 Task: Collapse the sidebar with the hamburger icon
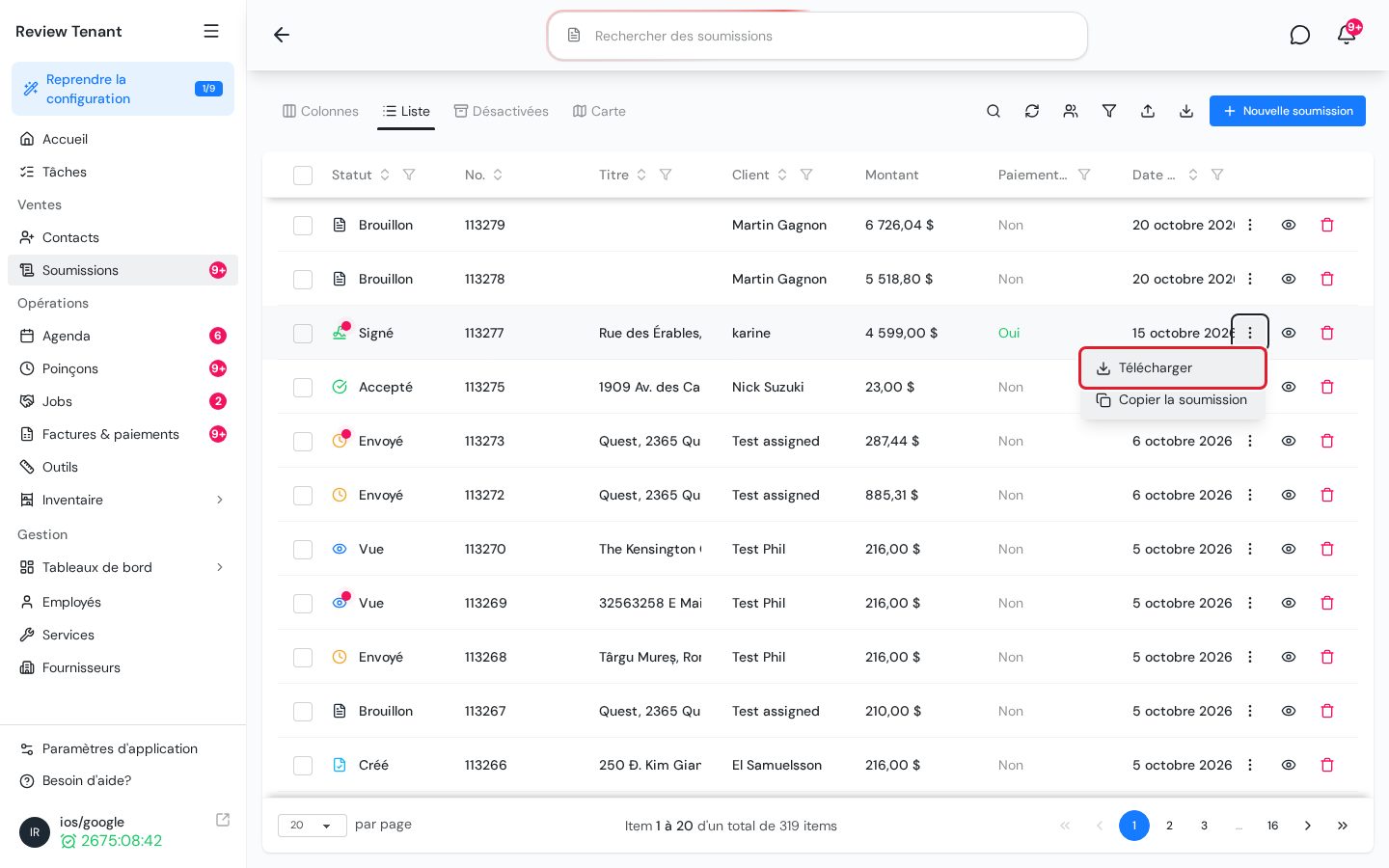pyautogui.click(x=211, y=31)
